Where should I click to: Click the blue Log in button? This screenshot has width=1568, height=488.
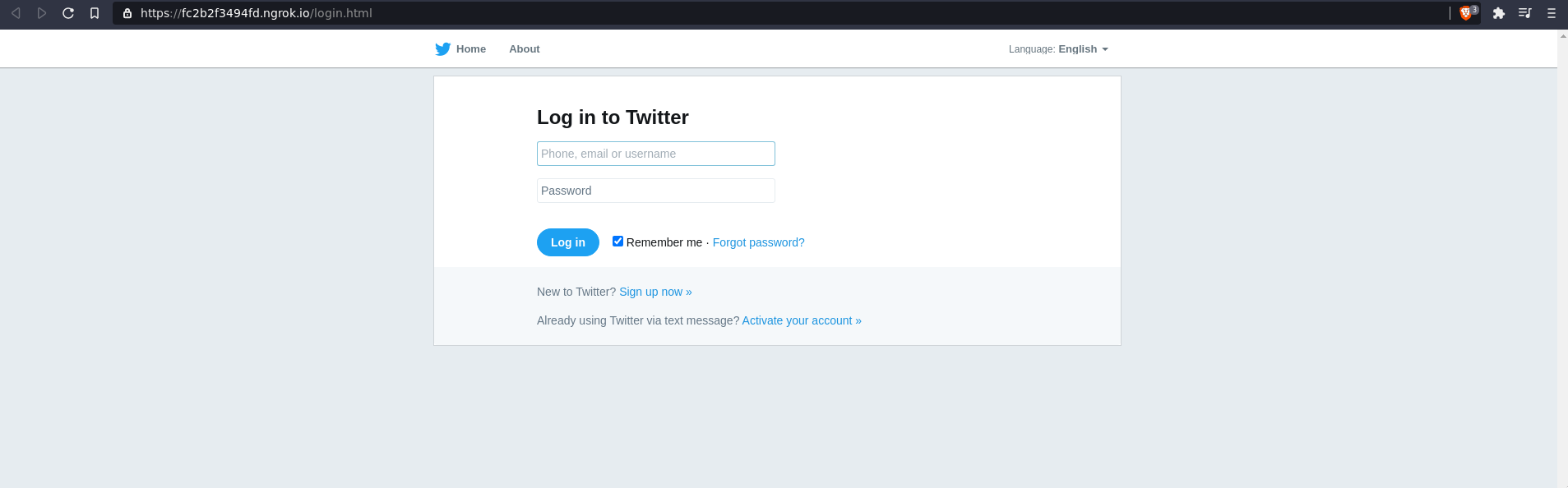tap(568, 242)
